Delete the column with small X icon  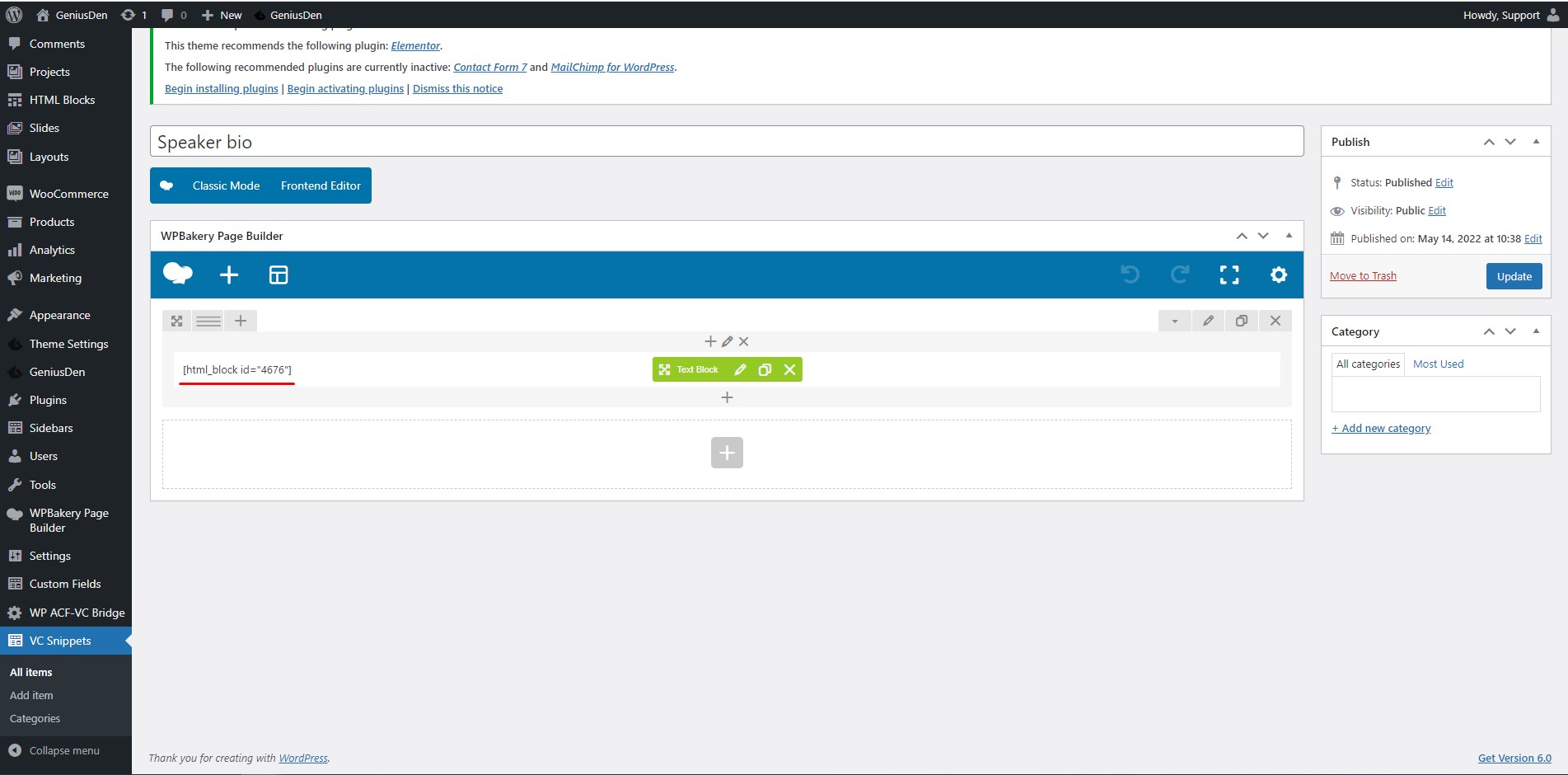pos(743,341)
